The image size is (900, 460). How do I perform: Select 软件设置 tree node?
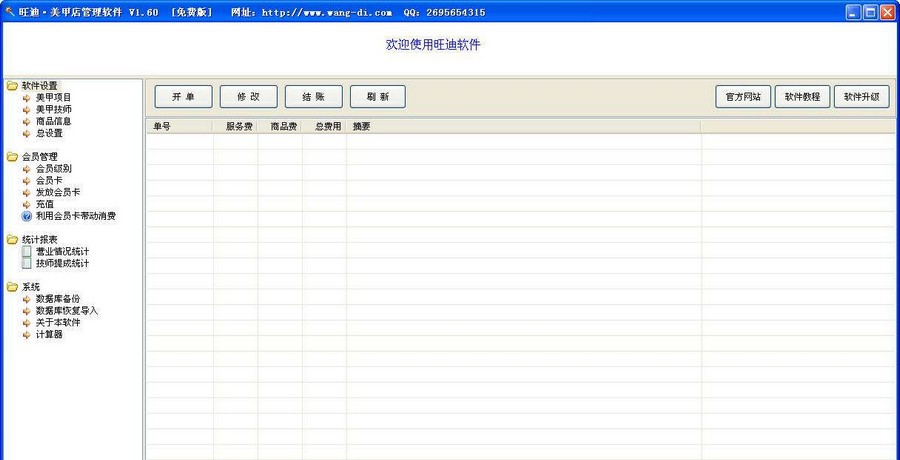coord(40,86)
